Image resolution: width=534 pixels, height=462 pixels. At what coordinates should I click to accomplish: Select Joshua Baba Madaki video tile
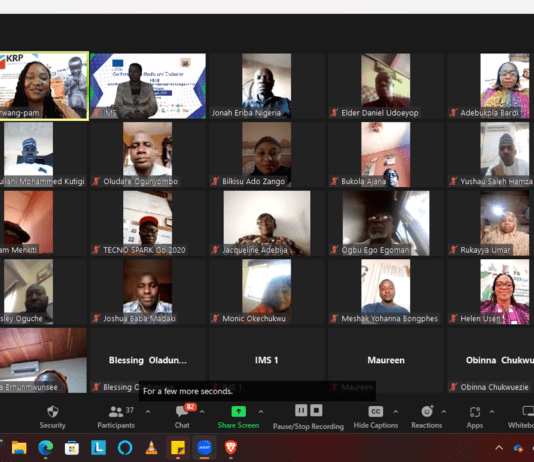coord(148,291)
